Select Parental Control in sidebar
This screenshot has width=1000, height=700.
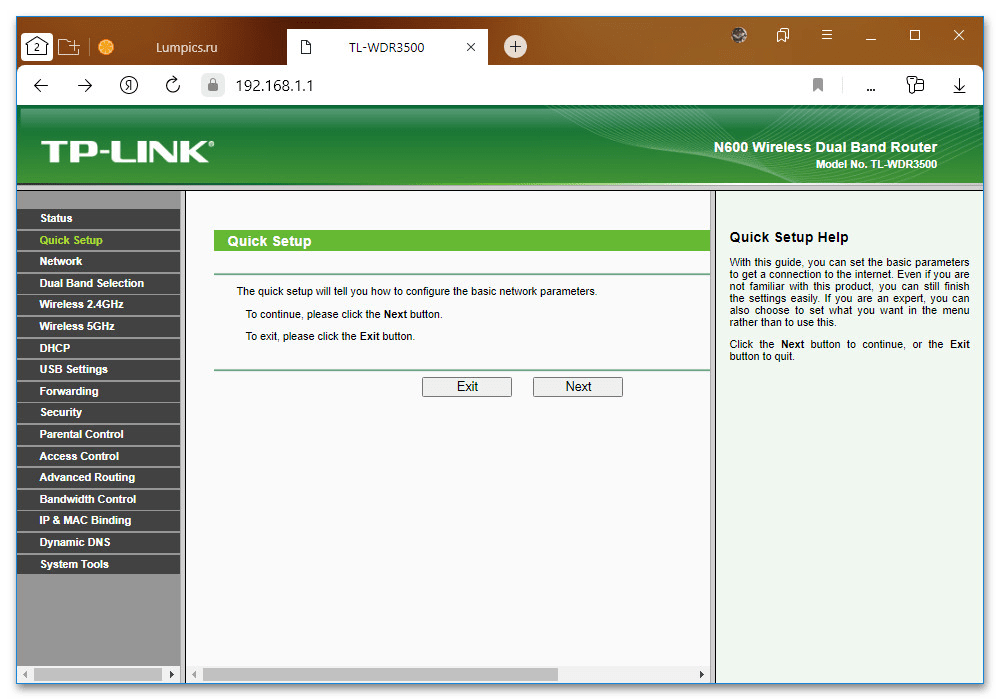[x=81, y=434]
